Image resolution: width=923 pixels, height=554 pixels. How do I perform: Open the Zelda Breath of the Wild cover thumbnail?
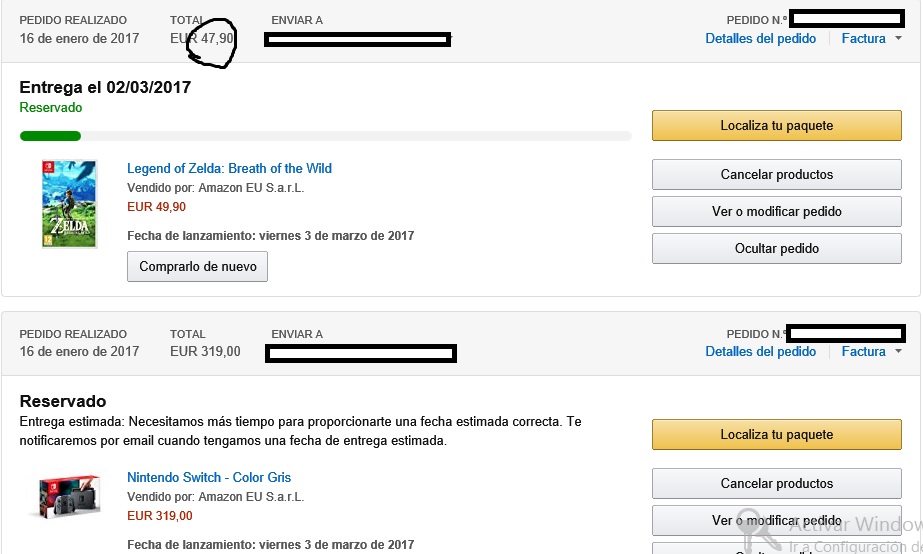click(69, 203)
